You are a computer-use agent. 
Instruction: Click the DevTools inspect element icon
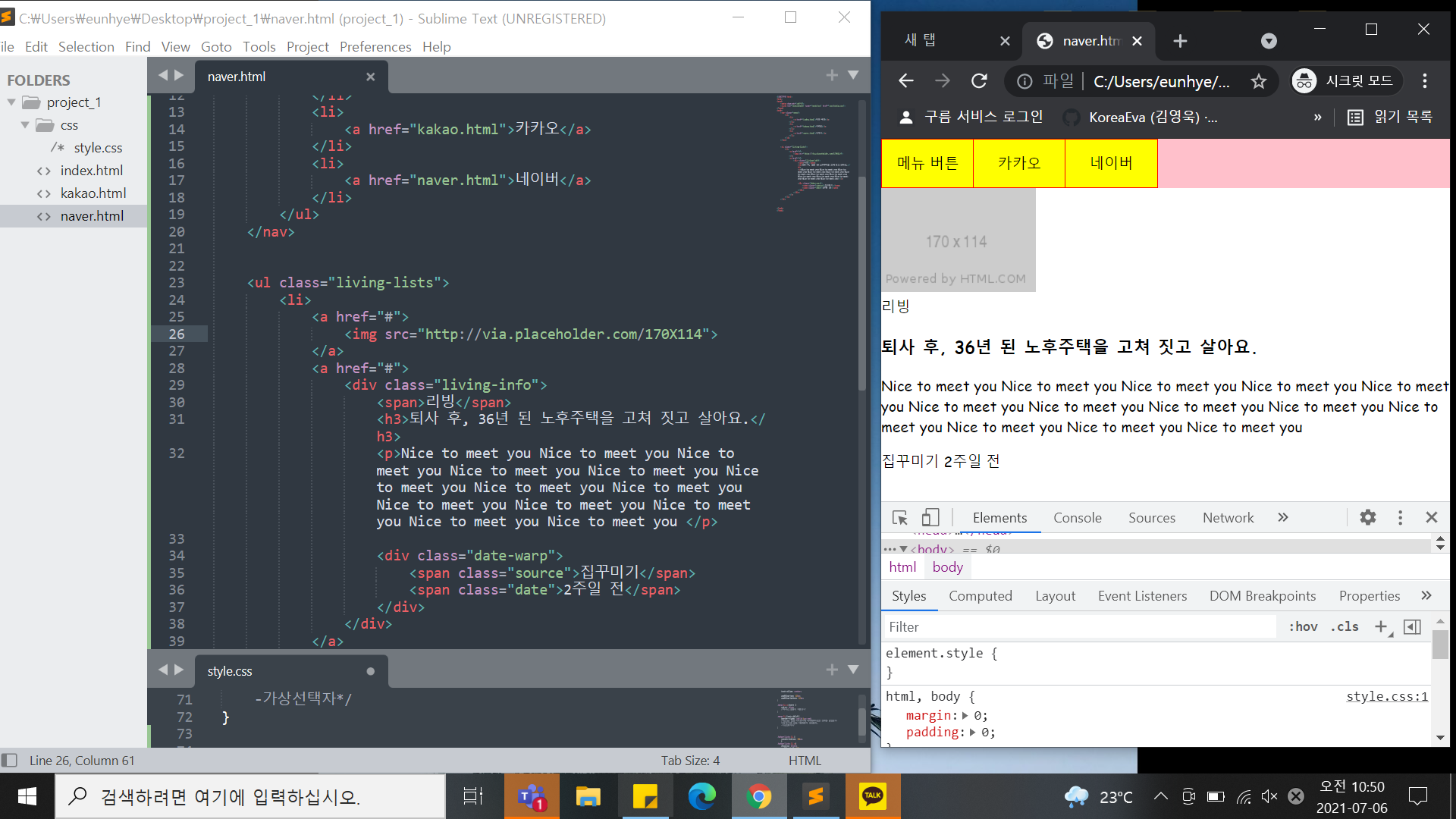click(x=900, y=518)
